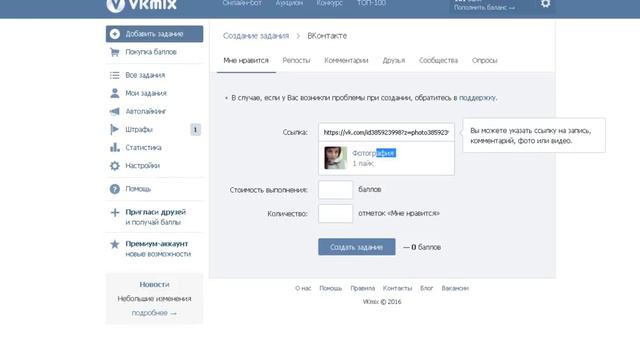640x360 pixels.
Task: Click Премиум-аккаунт link
Action: tap(157, 244)
